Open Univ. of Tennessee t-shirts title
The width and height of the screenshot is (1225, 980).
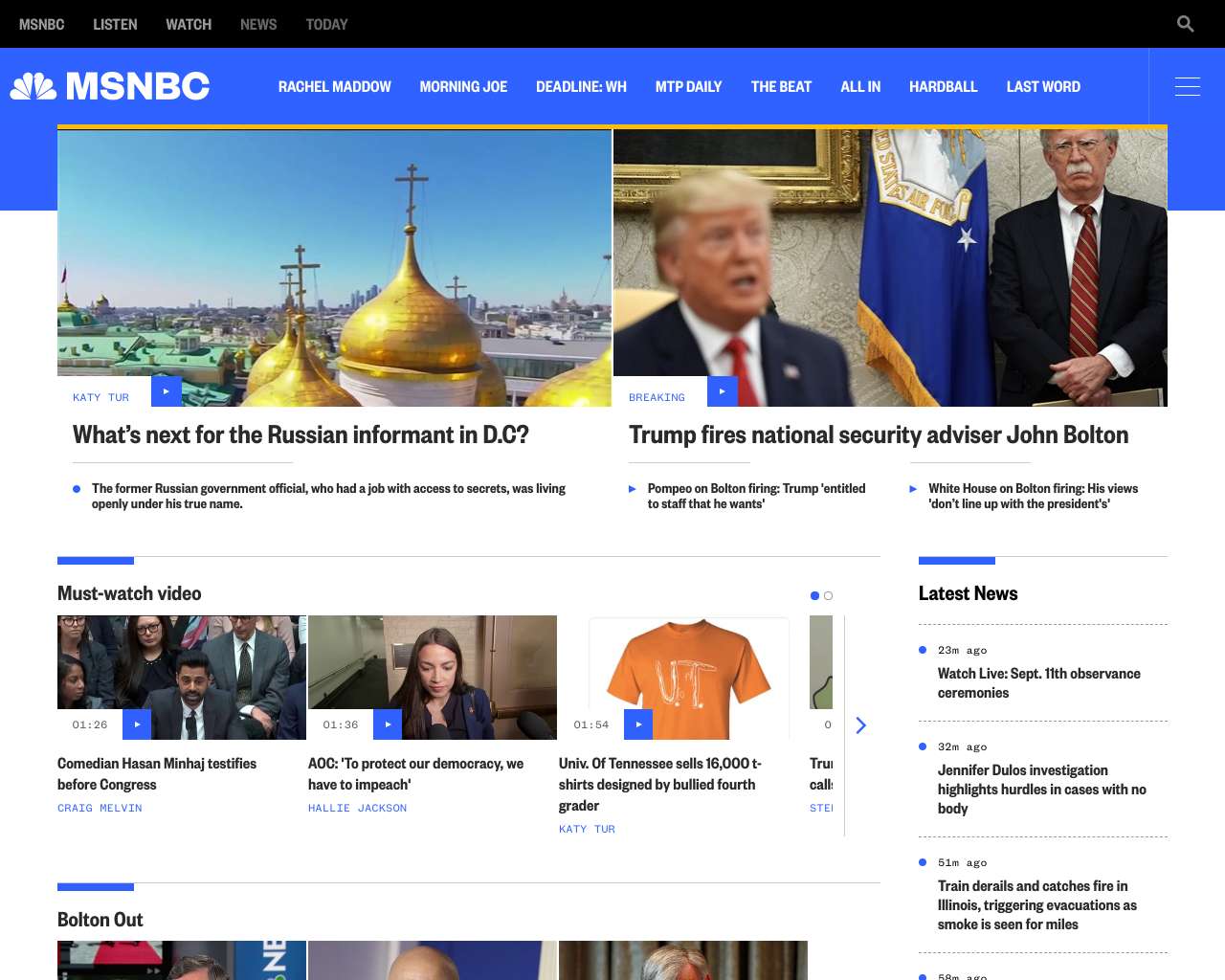[660, 785]
